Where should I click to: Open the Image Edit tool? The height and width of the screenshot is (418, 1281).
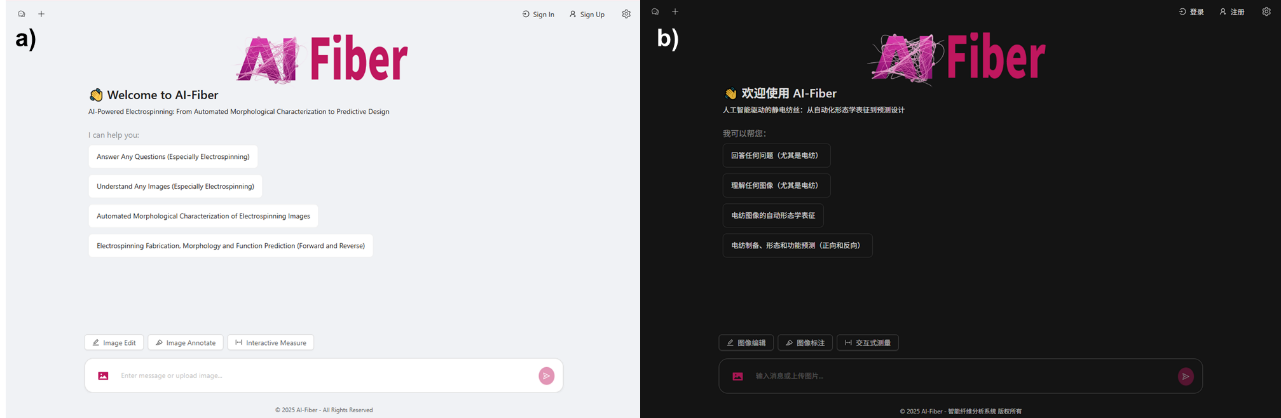[114, 342]
